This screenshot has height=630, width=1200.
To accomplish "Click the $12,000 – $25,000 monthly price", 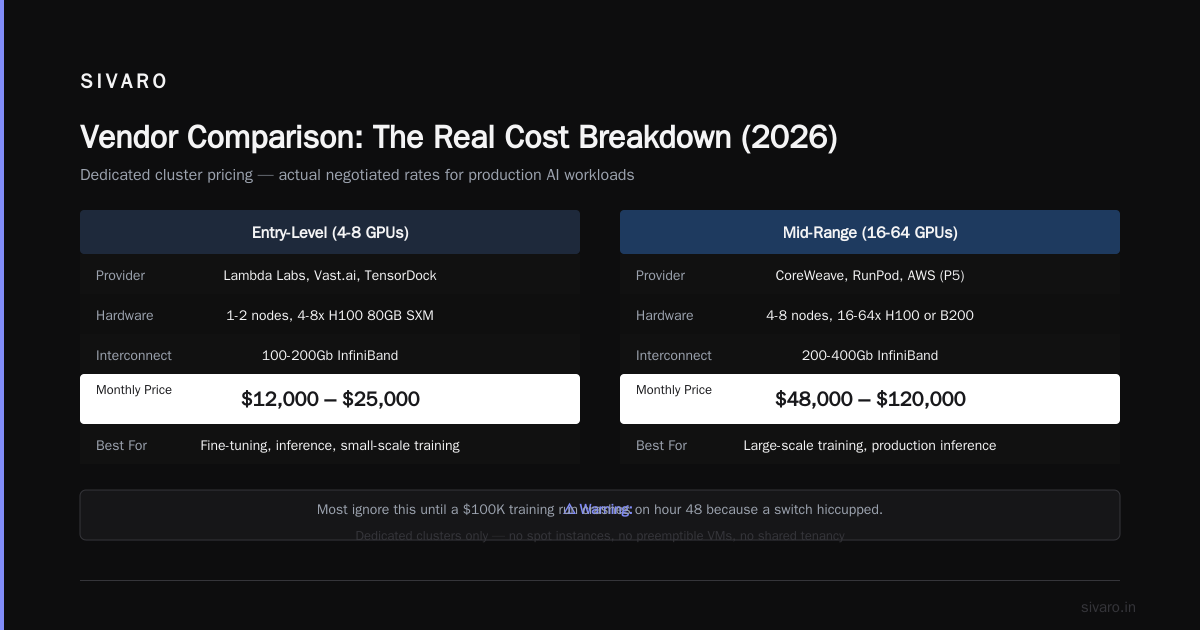I will click(x=330, y=399).
